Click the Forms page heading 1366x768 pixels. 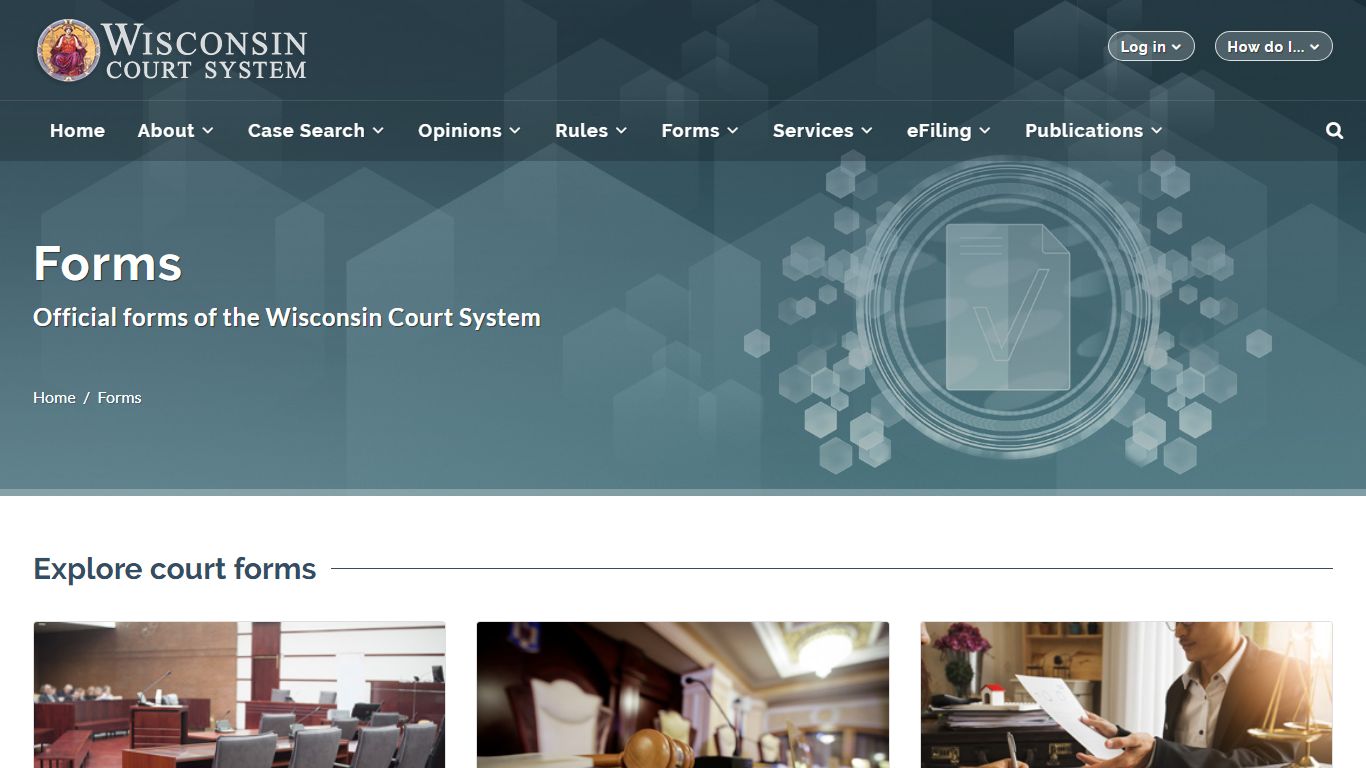108,264
